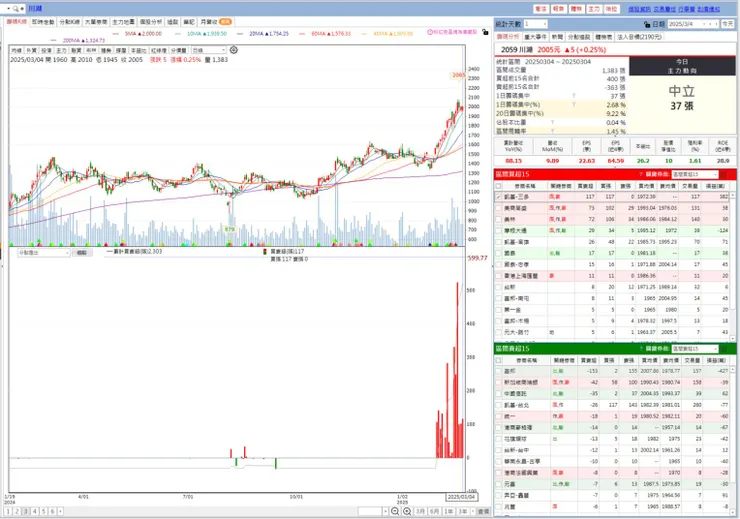Click the 今天 button
Screen dimensions: 740x519
[x=727, y=24]
